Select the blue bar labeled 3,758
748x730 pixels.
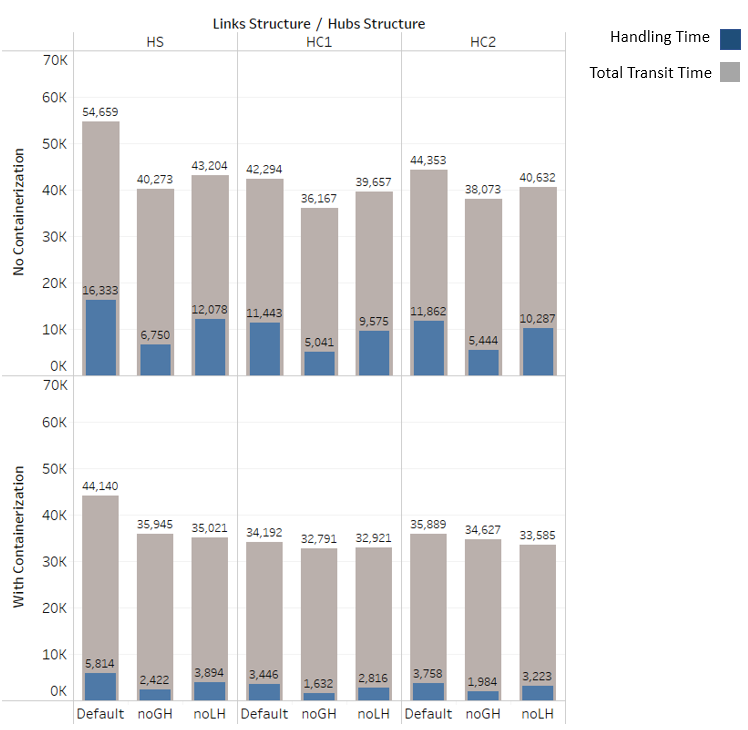[428, 692]
